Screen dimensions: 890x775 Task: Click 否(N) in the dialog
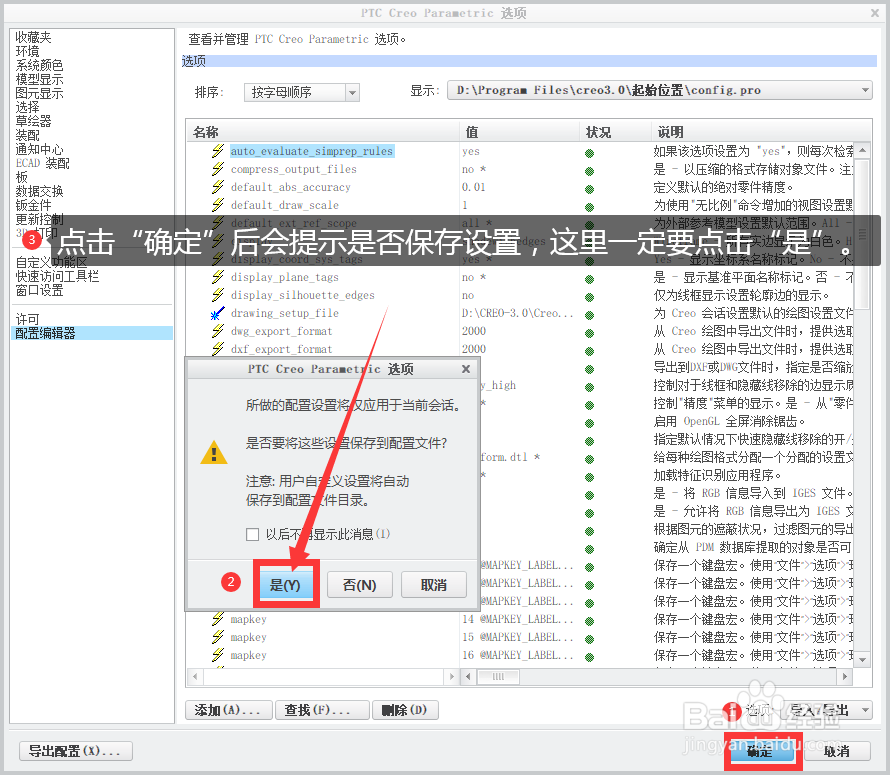pos(360,585)
